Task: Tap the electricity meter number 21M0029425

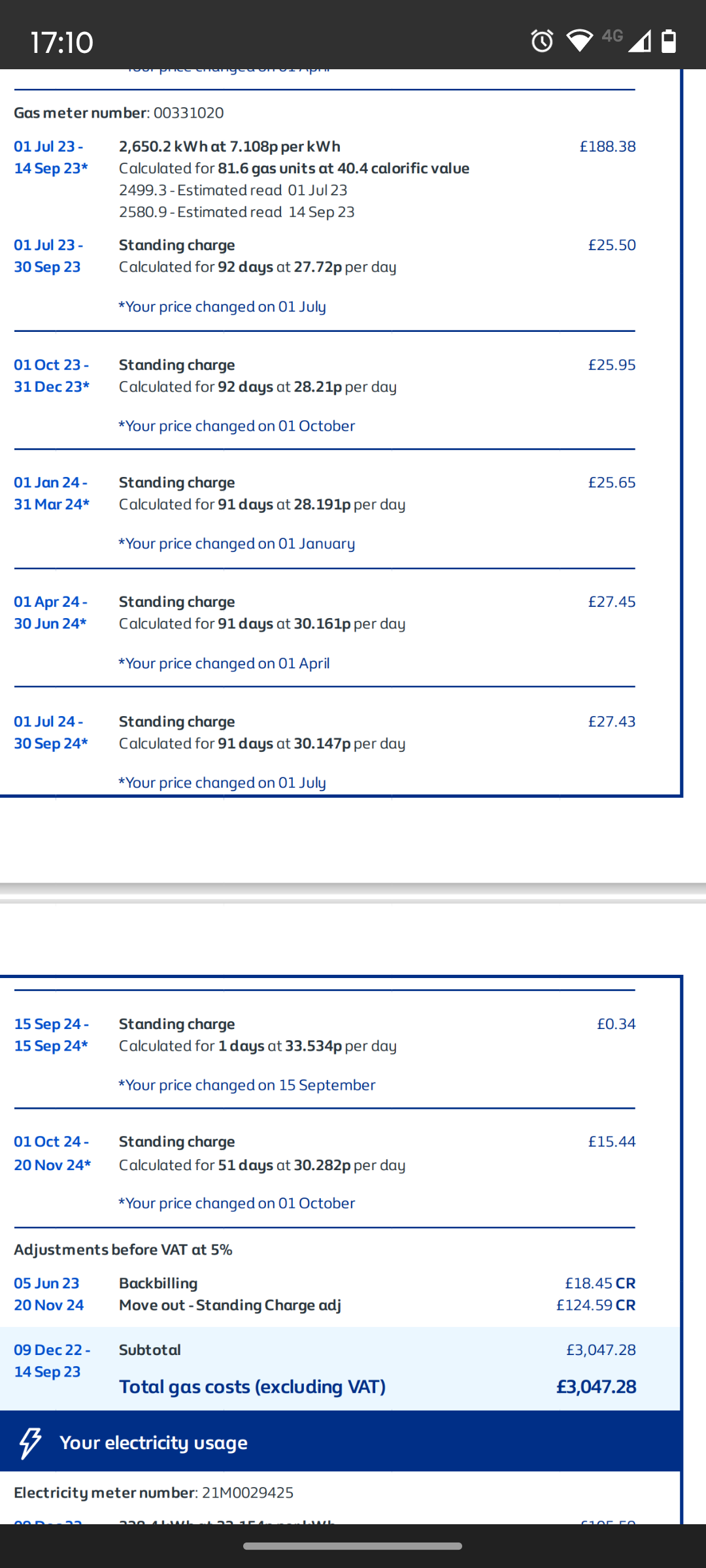Action: [x=247, y=1493]
